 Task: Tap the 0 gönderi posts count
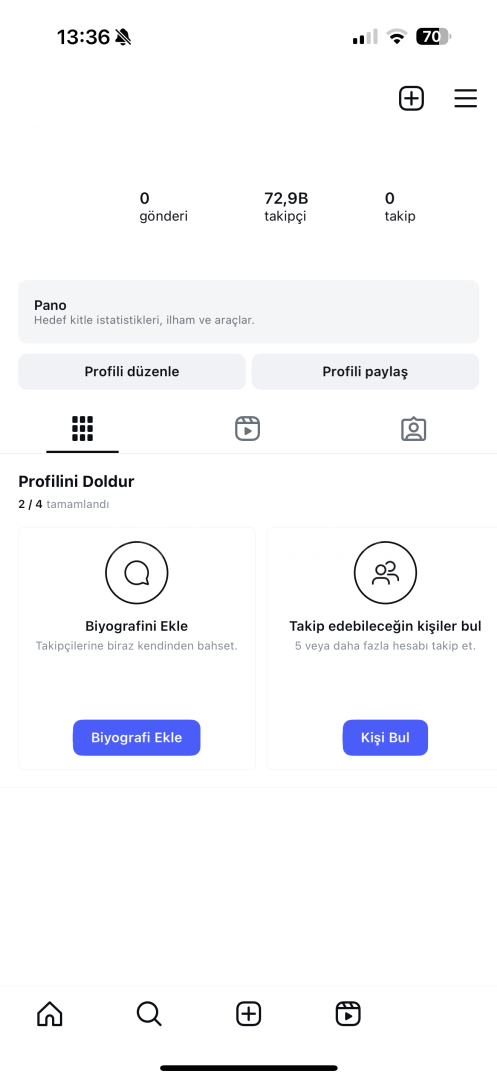164,207
